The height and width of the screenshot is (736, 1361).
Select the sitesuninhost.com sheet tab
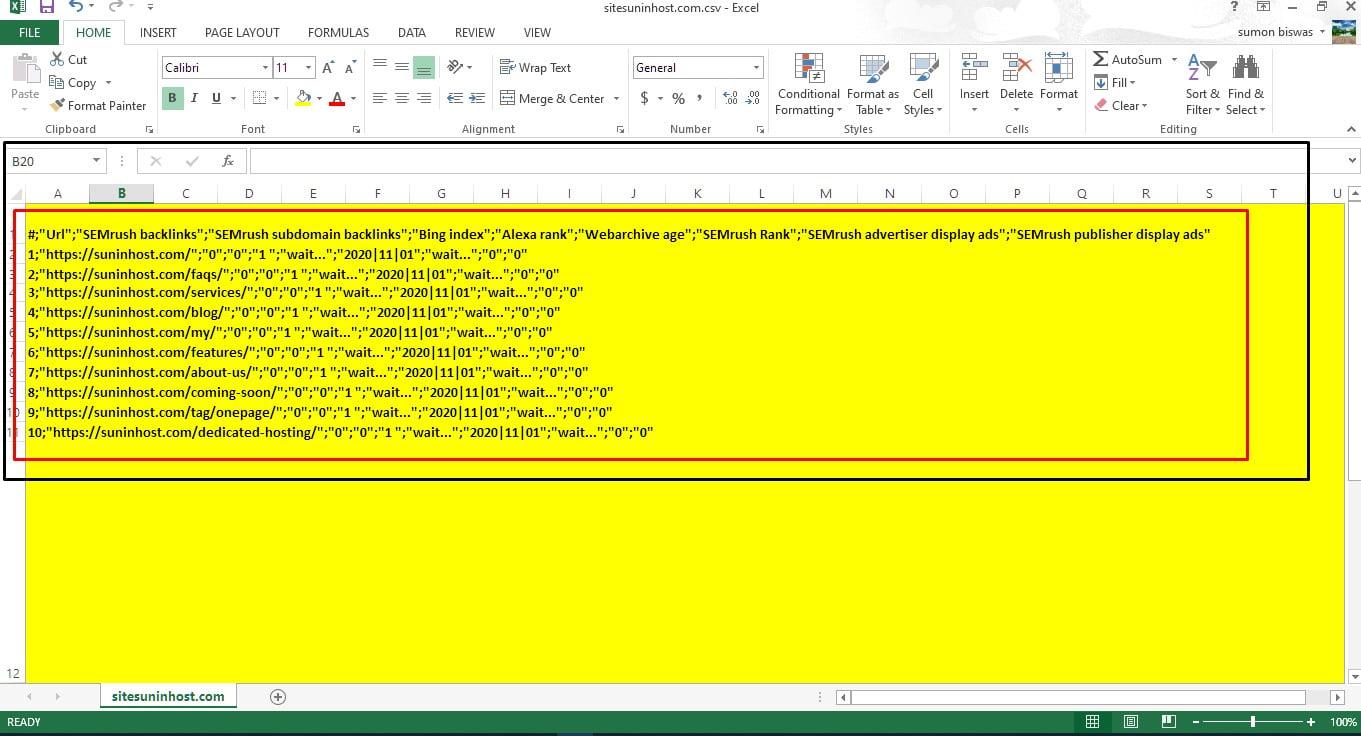[167, 694]
